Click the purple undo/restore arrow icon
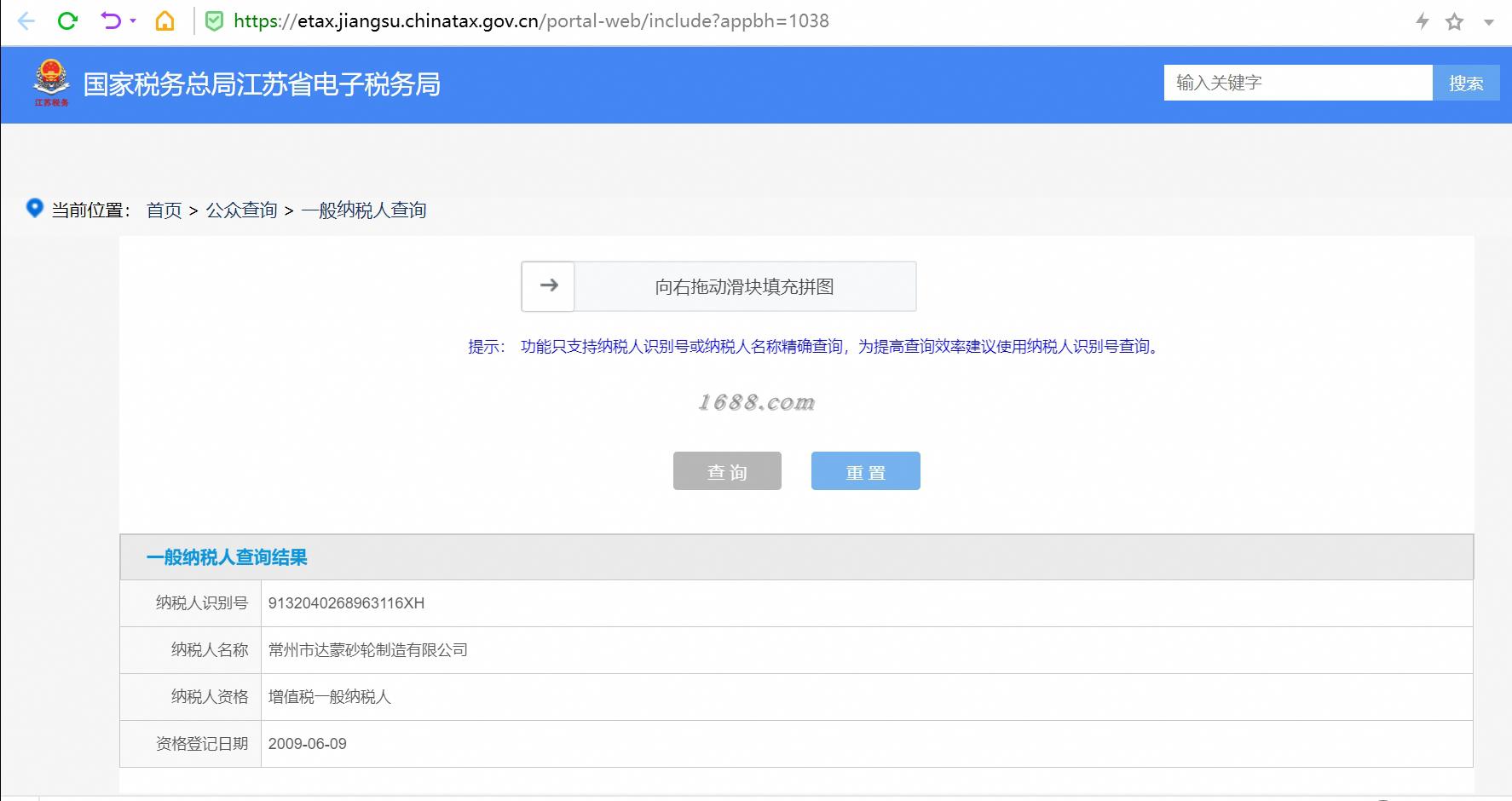Viewport: 1512px width, 801px height. 111,20
